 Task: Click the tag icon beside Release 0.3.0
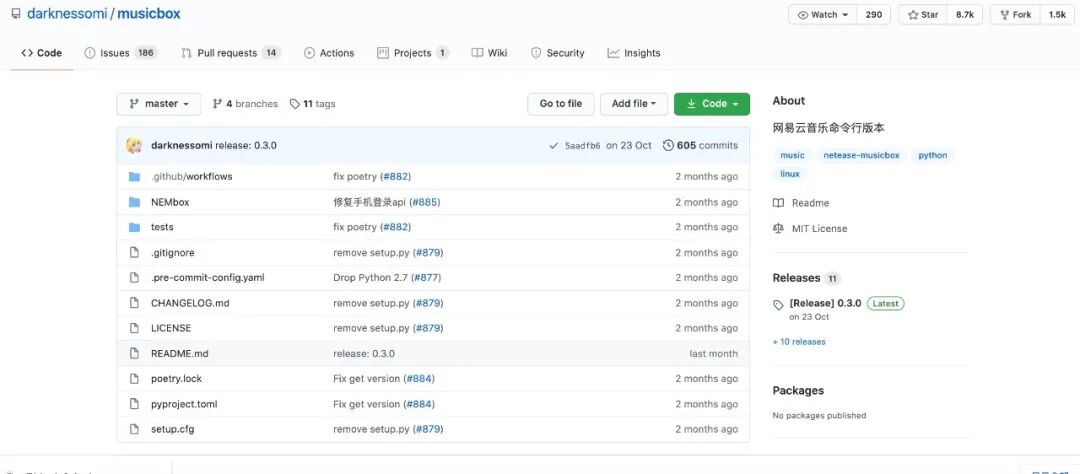click(x=778, y=305)
